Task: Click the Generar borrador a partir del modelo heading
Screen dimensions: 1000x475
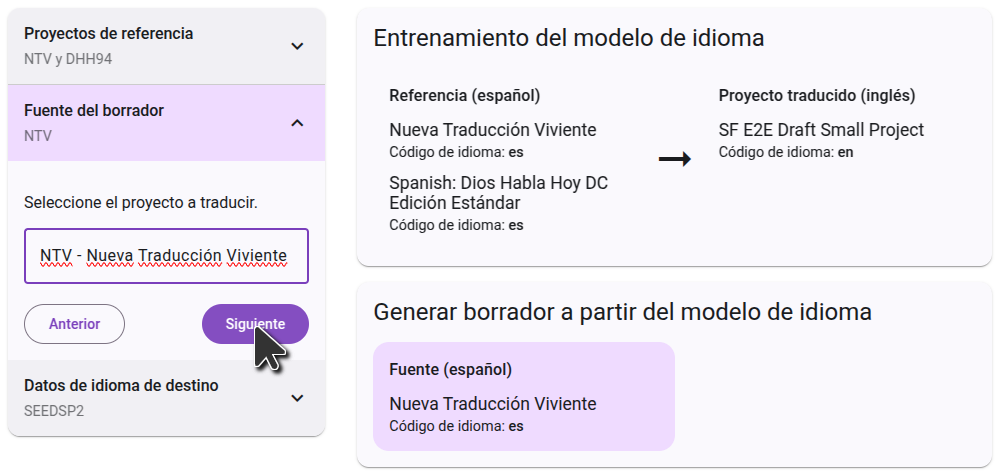Action: (622, 312)
